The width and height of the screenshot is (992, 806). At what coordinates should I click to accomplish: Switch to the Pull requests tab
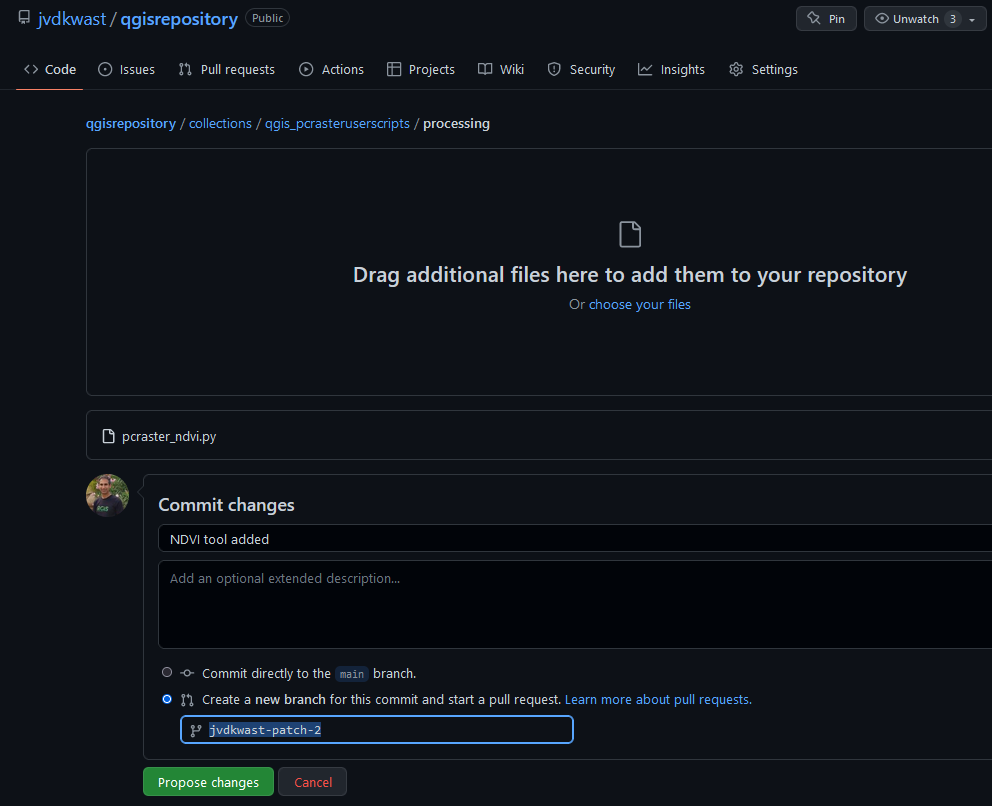(x=226, y=70)
